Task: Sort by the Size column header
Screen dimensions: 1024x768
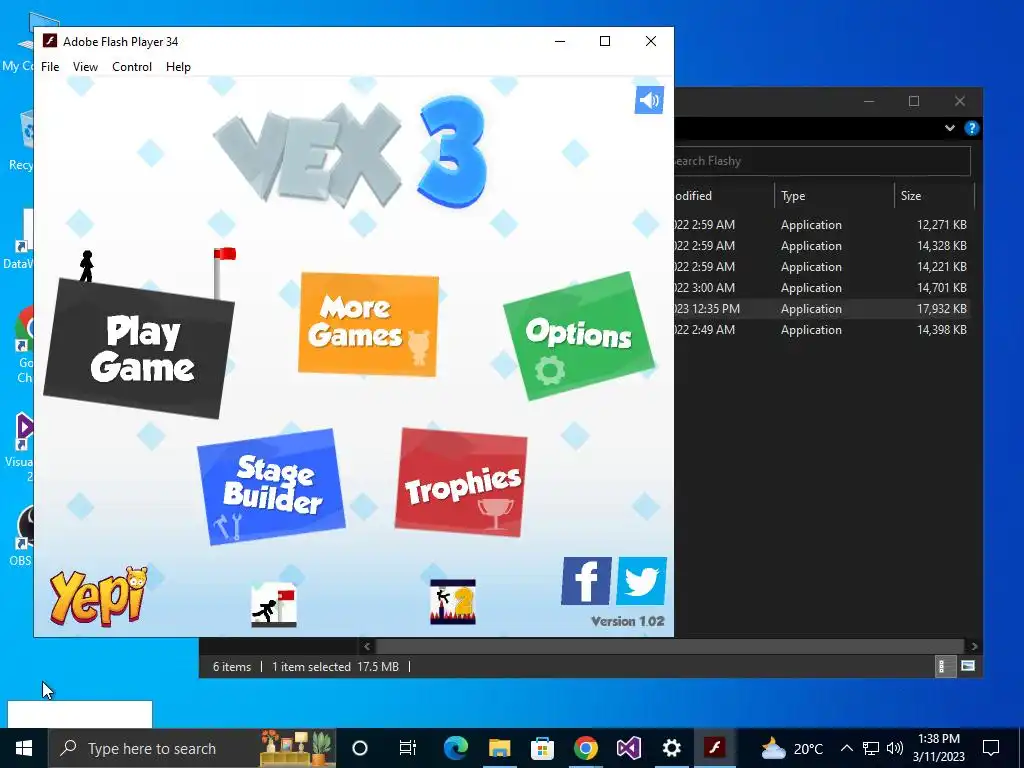Action: coord(934,196)
